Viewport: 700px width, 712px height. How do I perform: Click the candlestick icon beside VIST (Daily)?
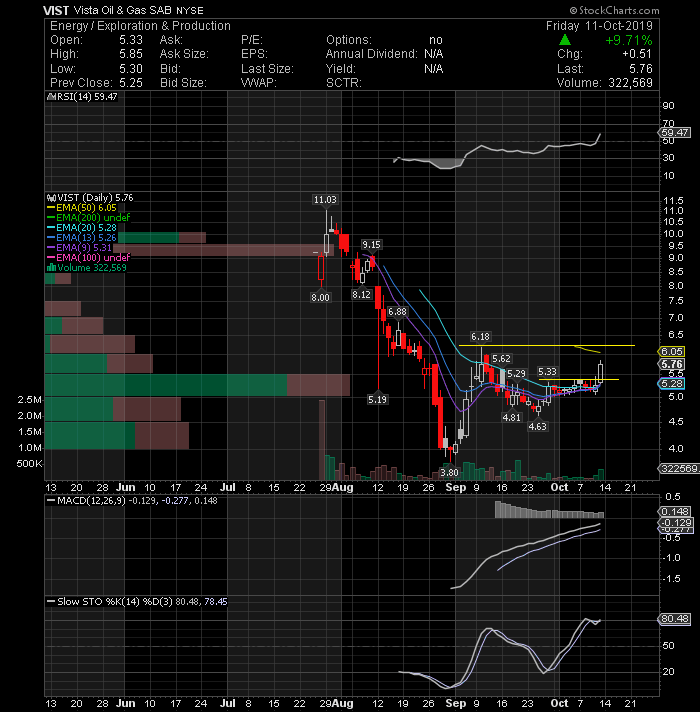pyautogui.click(x=51, y=198)
